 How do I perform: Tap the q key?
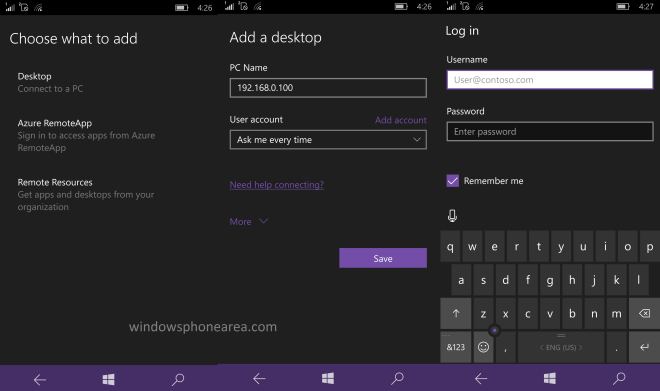click(x=450, y=247)
